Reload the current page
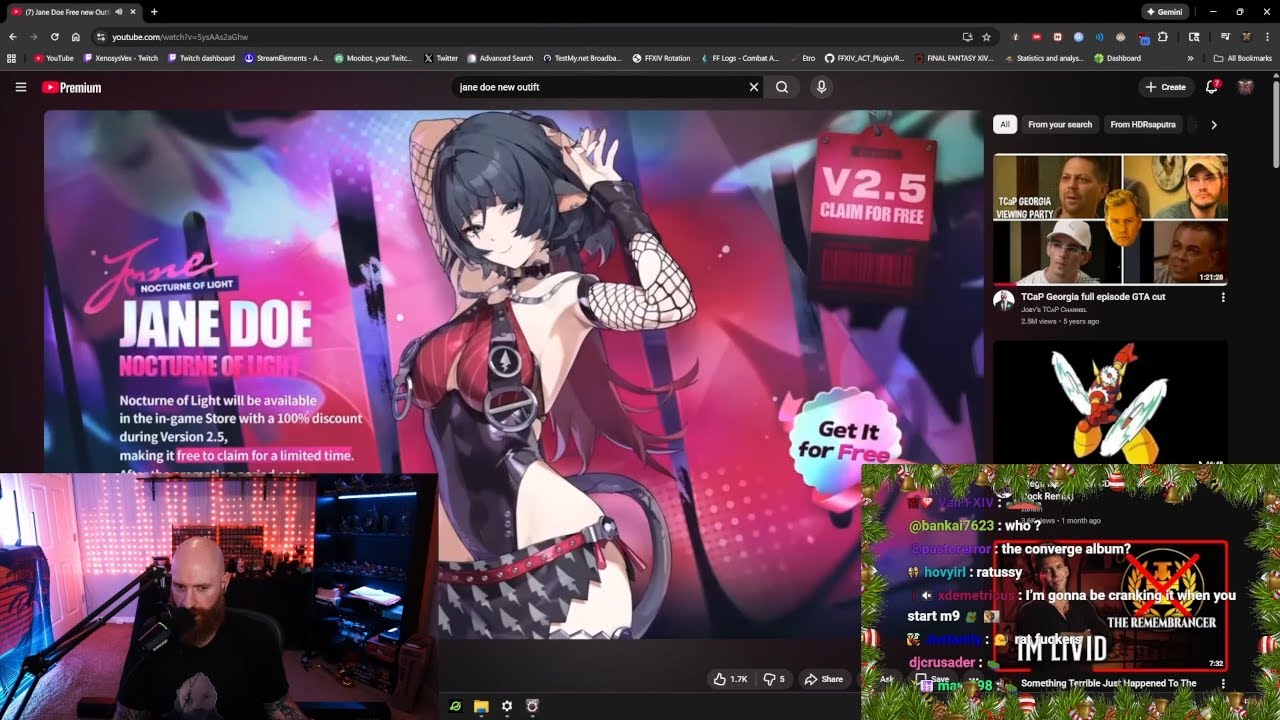The image size is (1280, 720). tap(55, 36)
